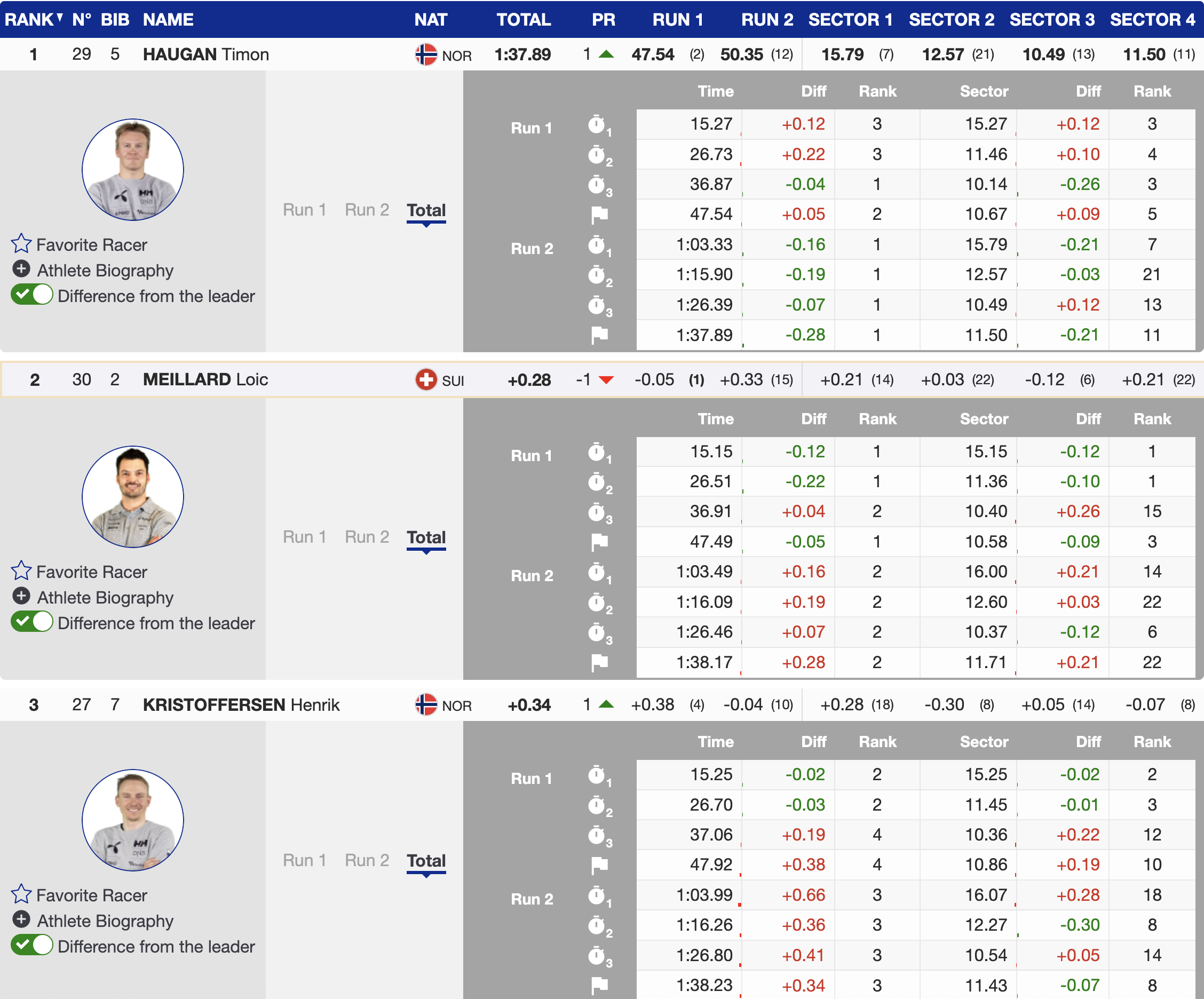Viewport: 1204px width, 999px height.
Task: Click Meillard's Run 2 first stopwatch icon
Action: click(598, 572)
